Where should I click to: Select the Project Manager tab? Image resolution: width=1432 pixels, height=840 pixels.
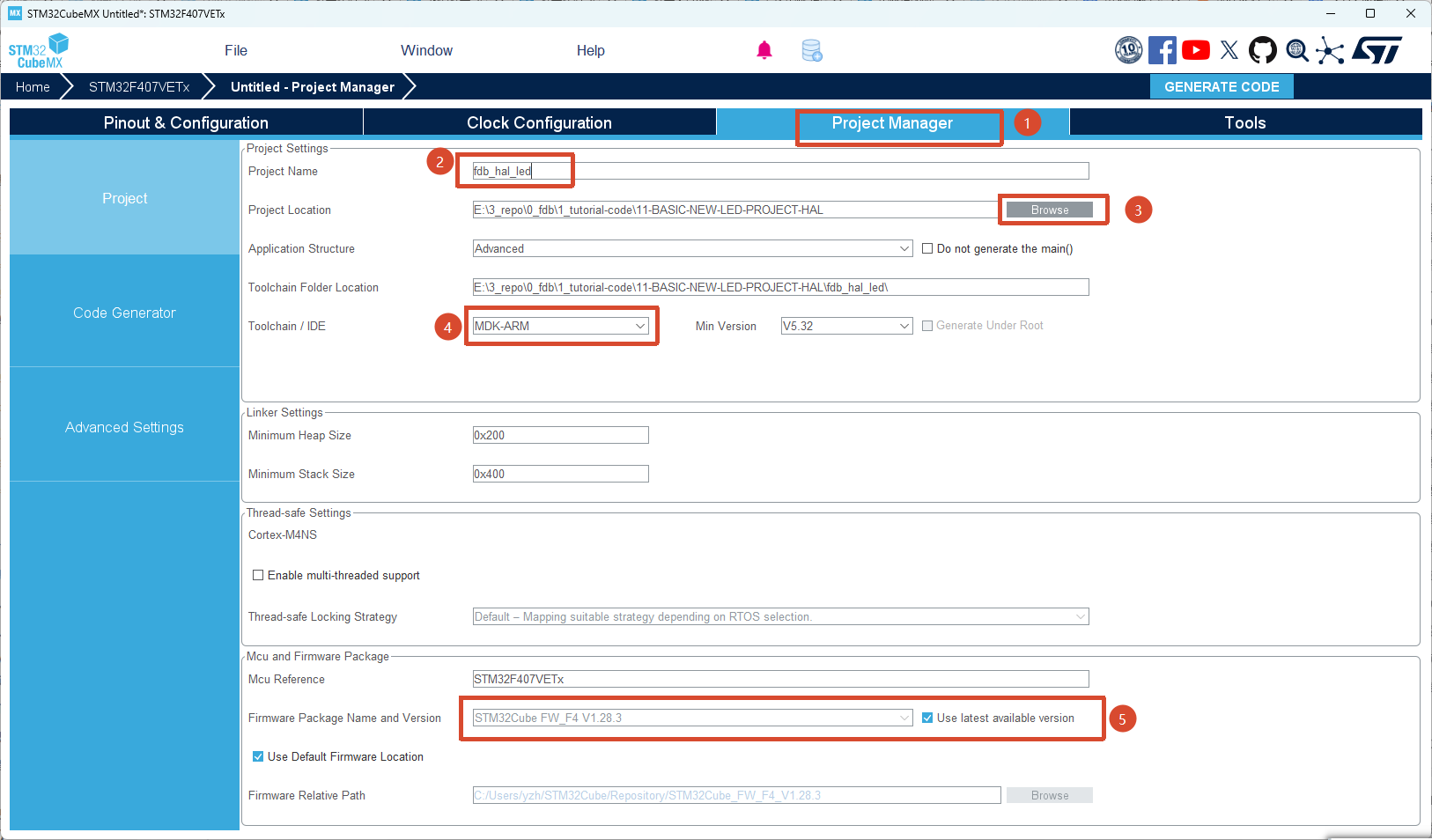(x=893, y=122)
